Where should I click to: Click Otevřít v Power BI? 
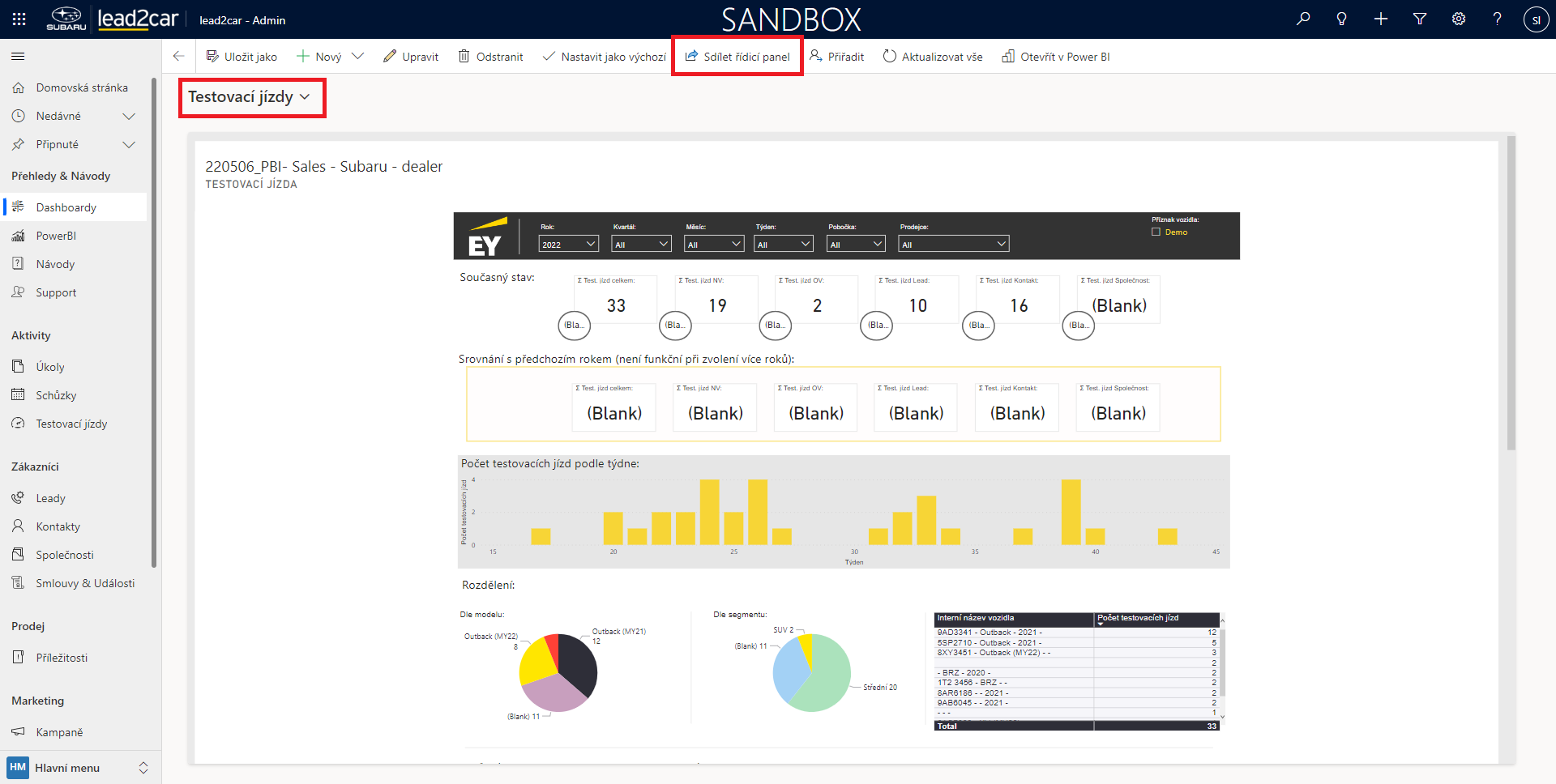pyautogui.click(x=1056, y=57)
